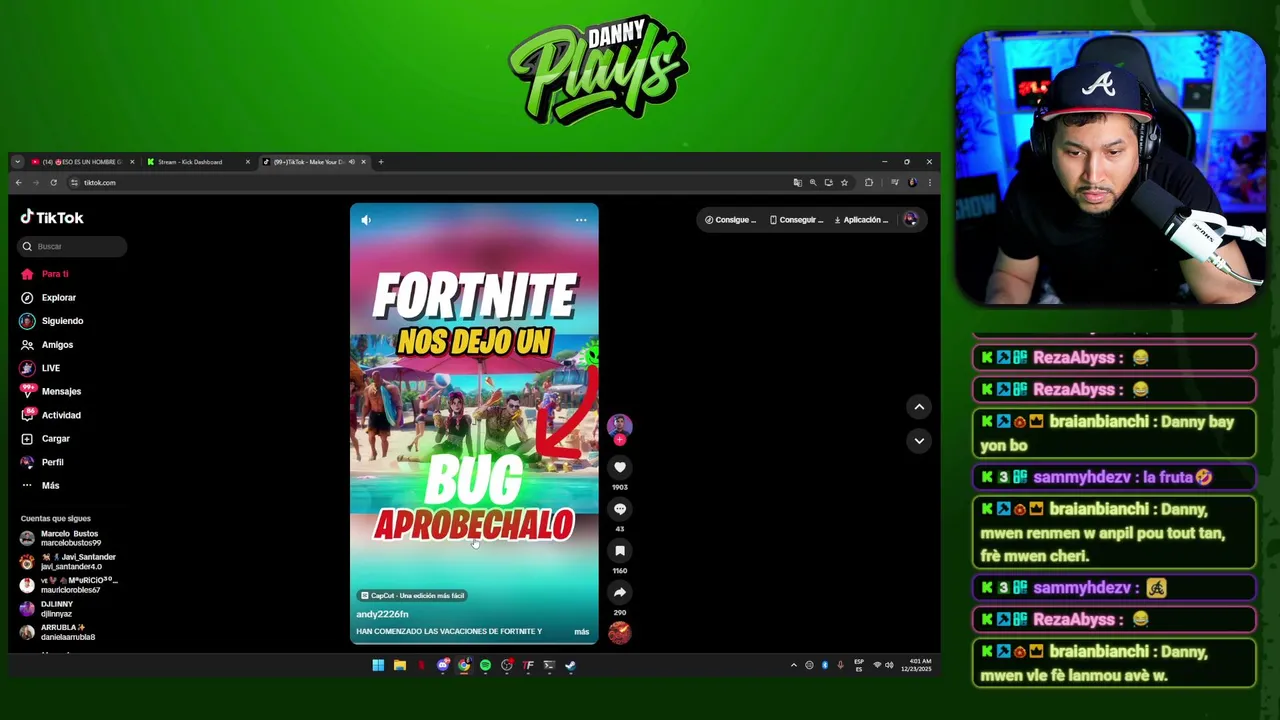Open the browser extensions puzzle icon

[869, 182]
